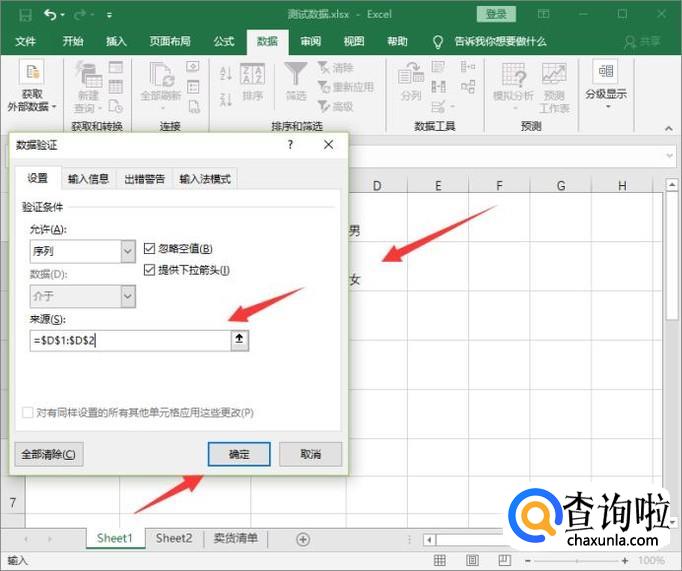Screen dimensions: 682x571
Task: Click the 清除 filter icon
Action: [x=324, y=67]
